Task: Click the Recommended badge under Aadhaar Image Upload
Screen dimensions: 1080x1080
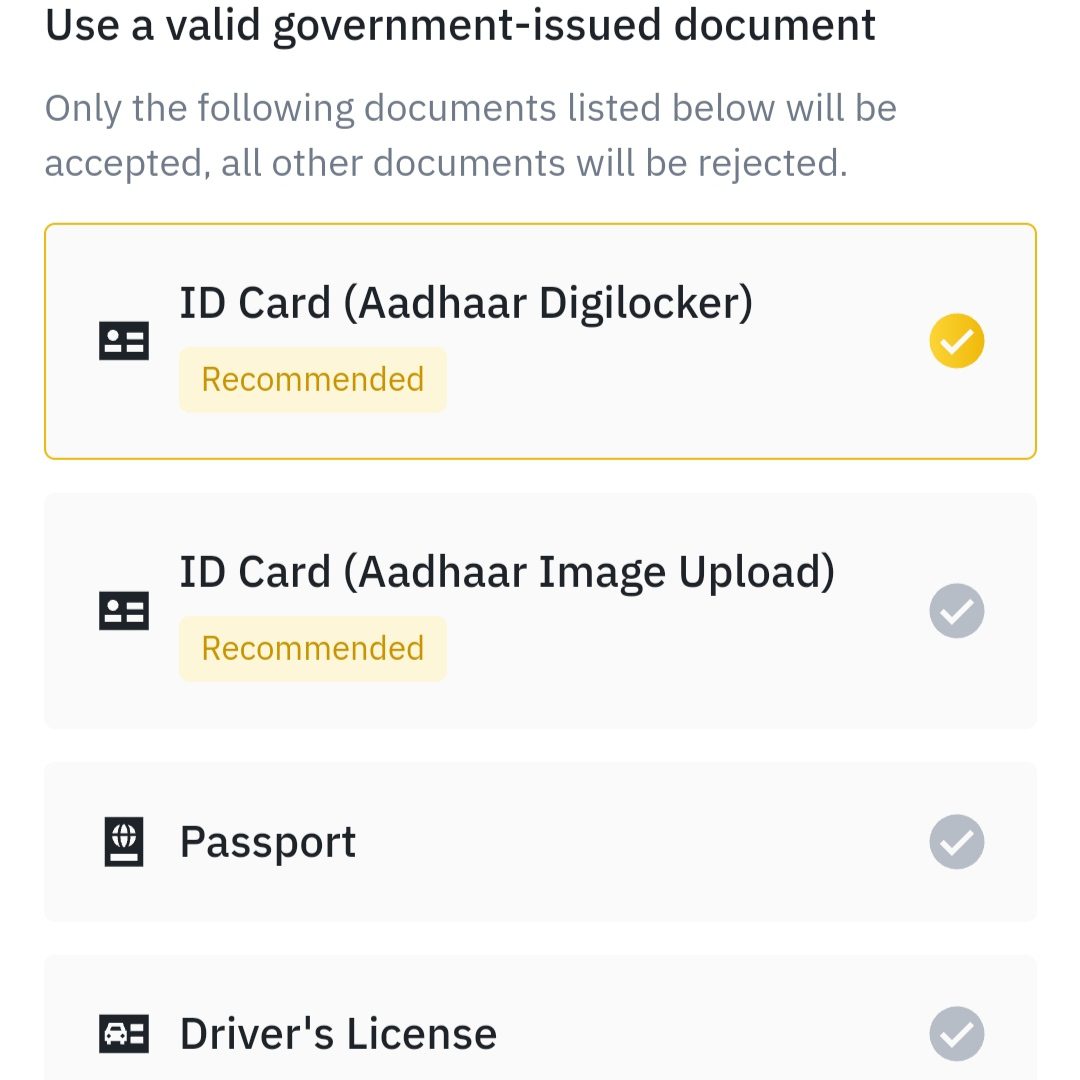Action: tap(313, 649)
